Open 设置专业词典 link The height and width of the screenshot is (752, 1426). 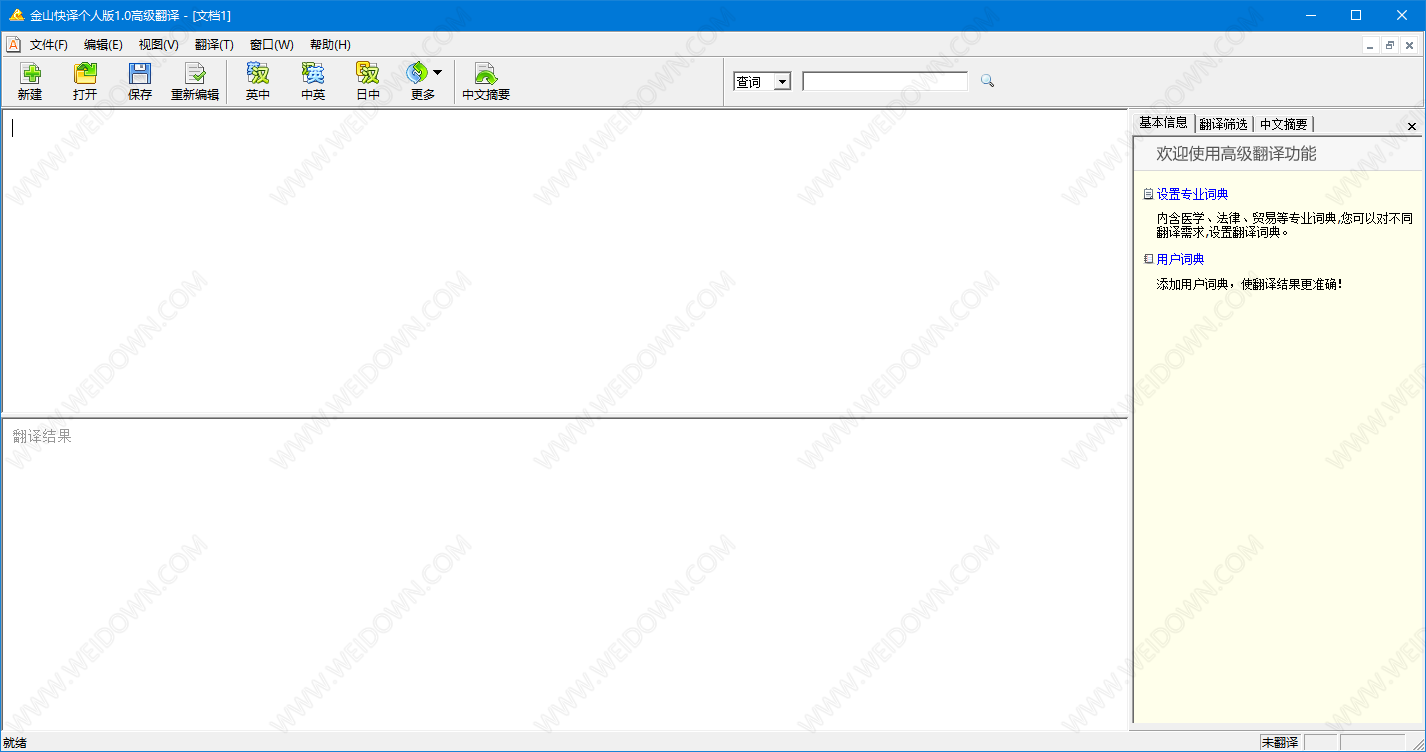[1192, 194]
